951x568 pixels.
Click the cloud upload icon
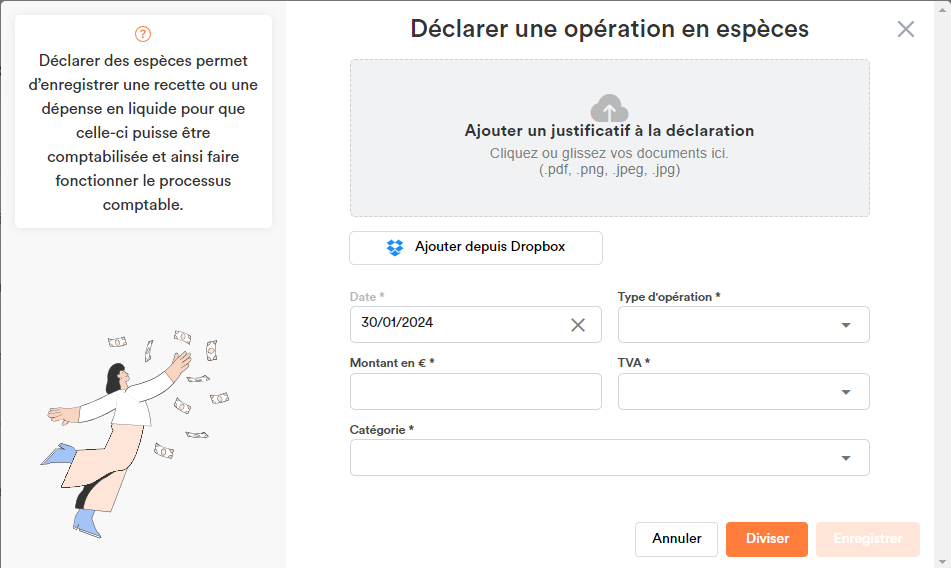(610, 108)
